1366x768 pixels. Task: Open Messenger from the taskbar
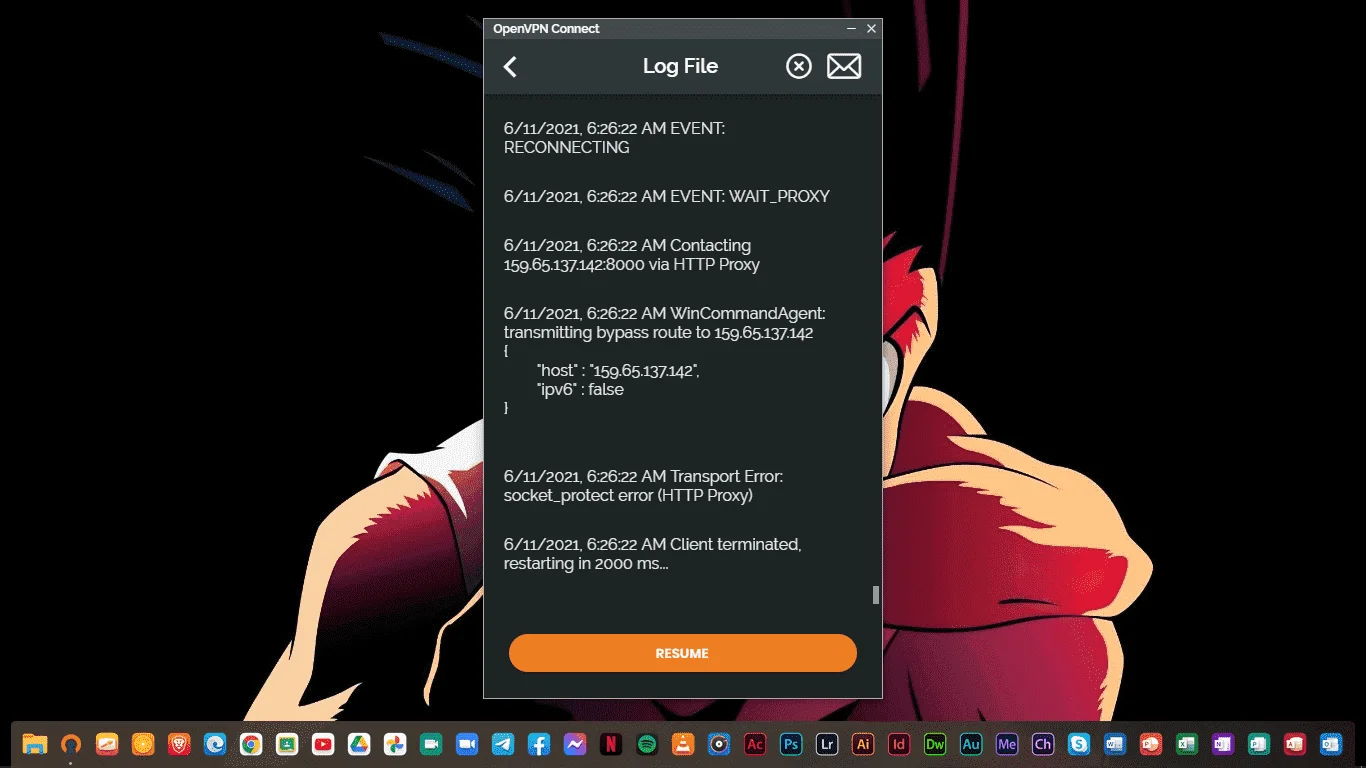click(x=575, y=744)
